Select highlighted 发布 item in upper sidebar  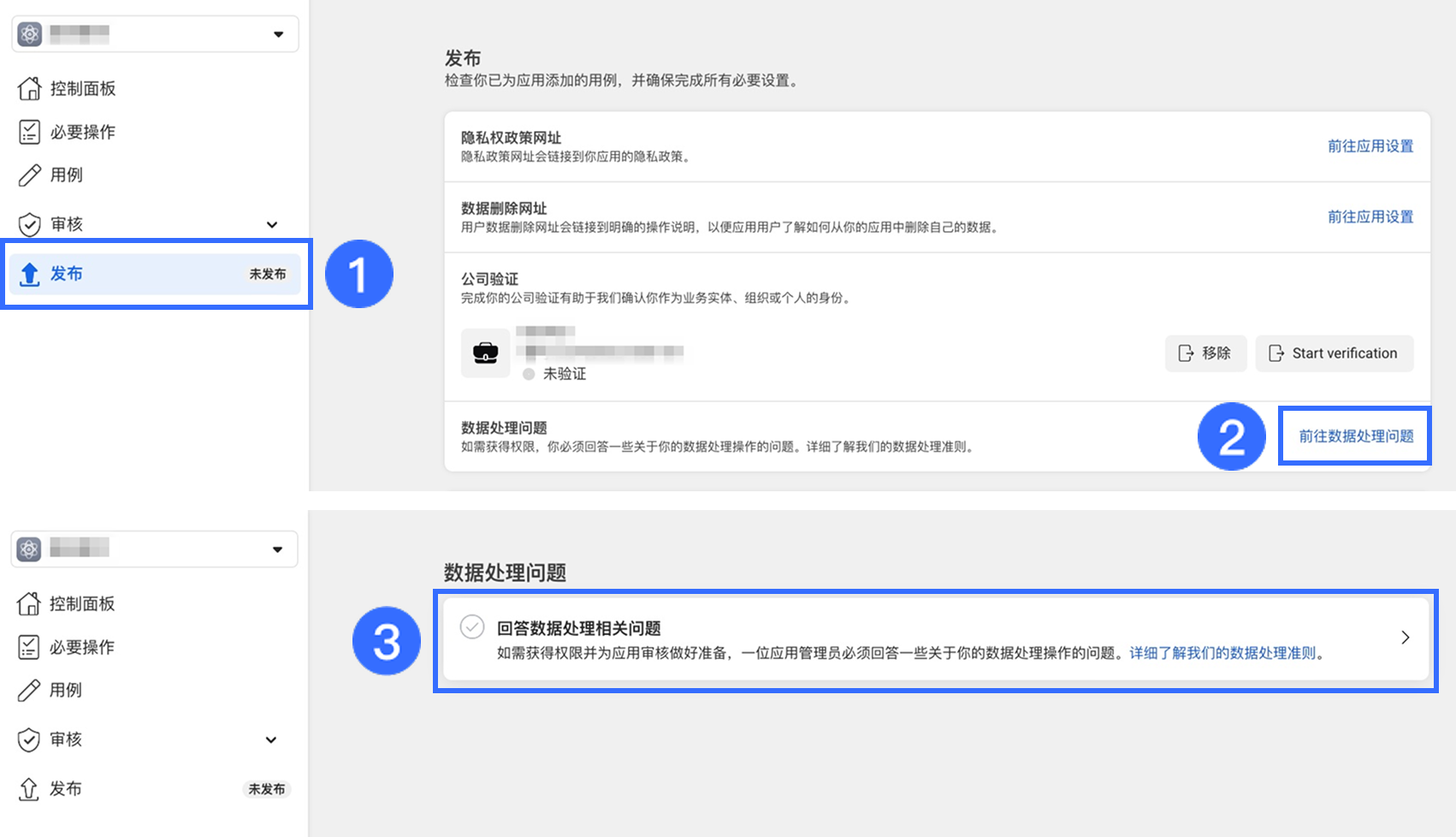coord(156,274)
